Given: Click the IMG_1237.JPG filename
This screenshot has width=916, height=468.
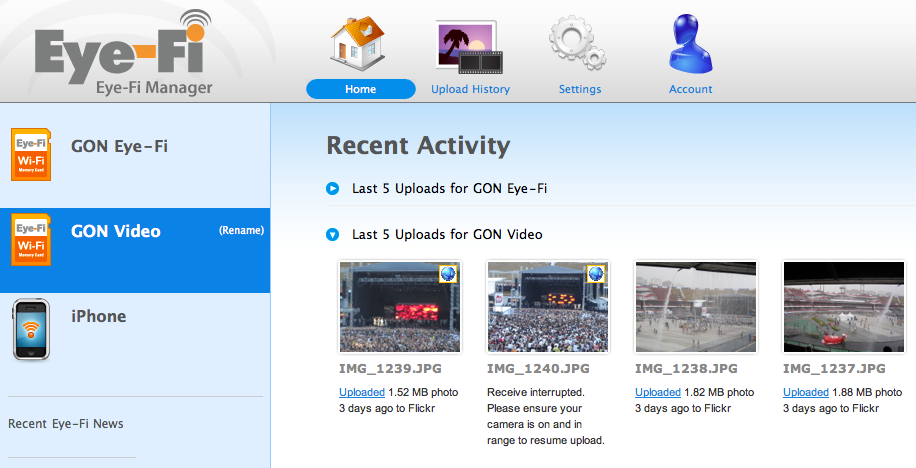Looking at the screenshot, I should tap(834, 369).
